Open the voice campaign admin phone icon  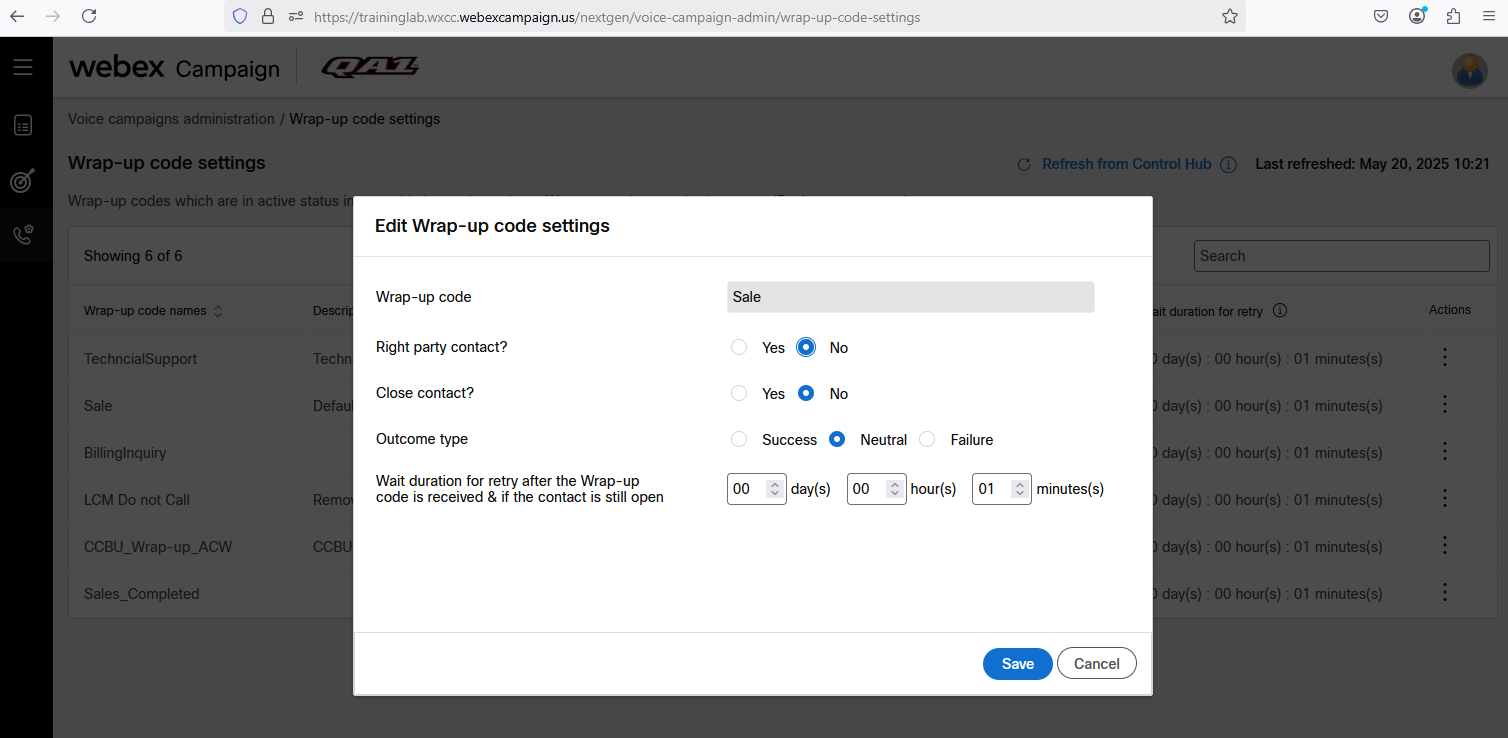tap(23, 235)
